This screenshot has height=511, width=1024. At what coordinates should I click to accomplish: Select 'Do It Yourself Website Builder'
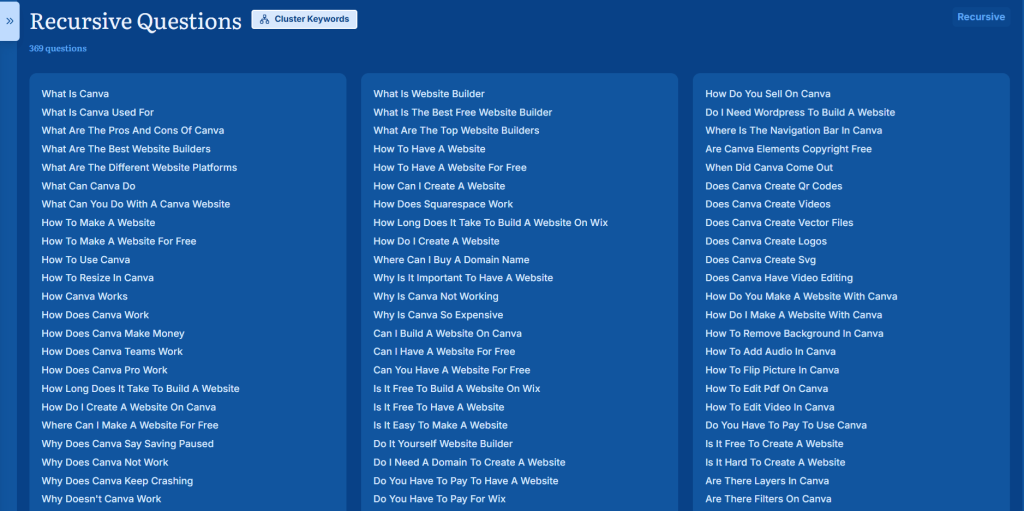tap(443, 444)
